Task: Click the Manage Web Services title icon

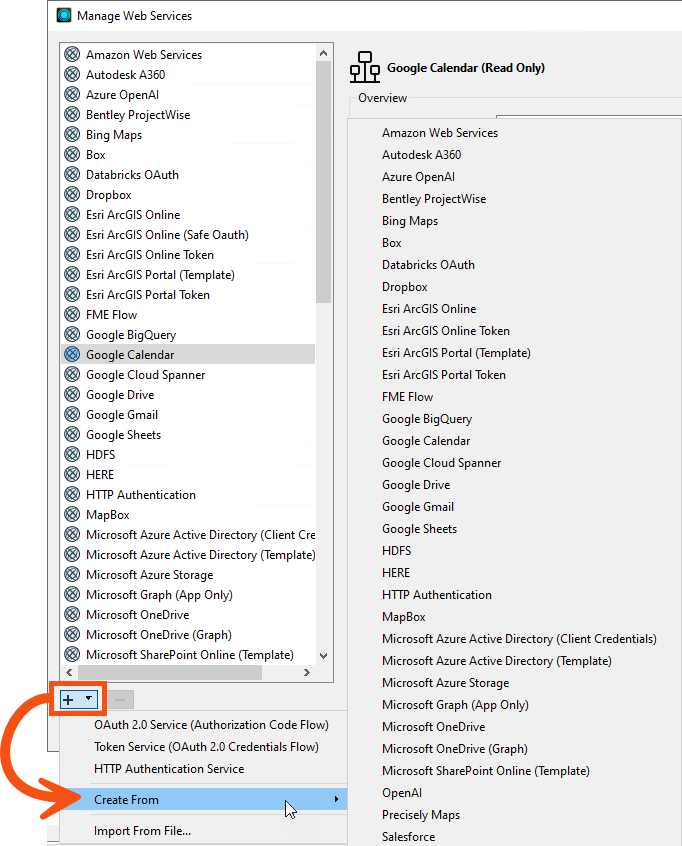Action: click(x=64, y=15)
